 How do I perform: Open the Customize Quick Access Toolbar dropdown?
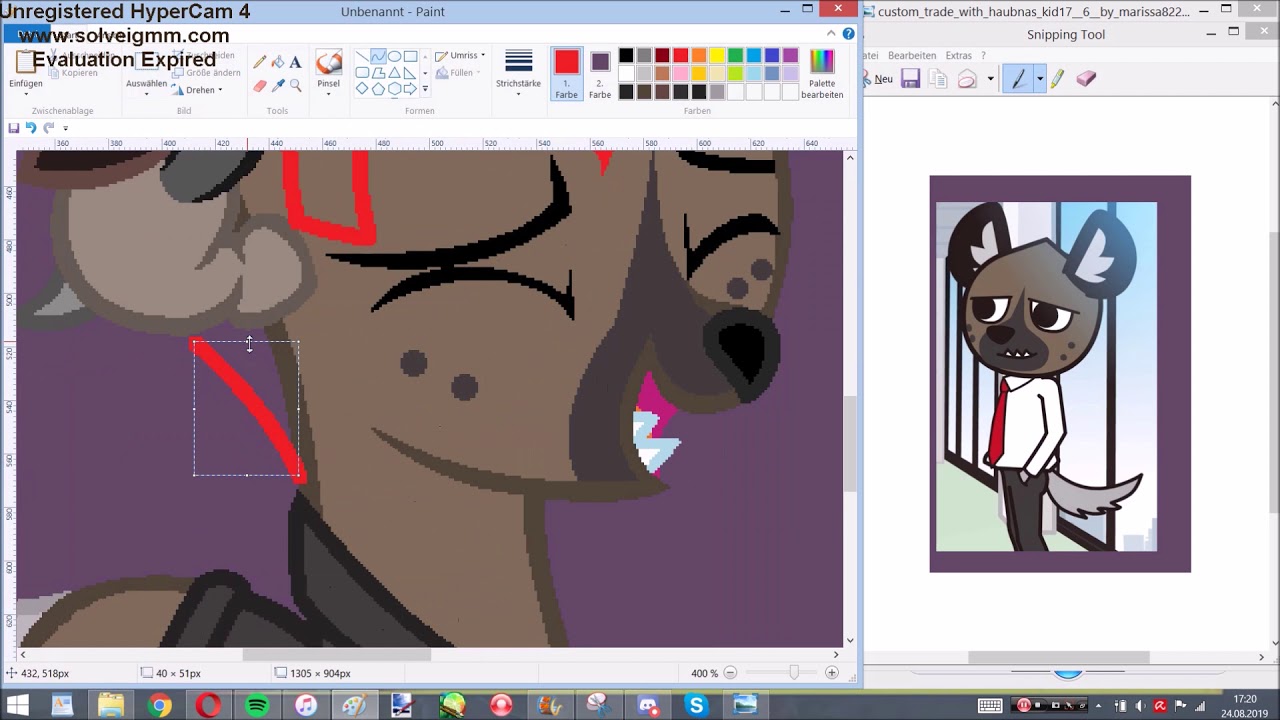(x=65, y=128)
